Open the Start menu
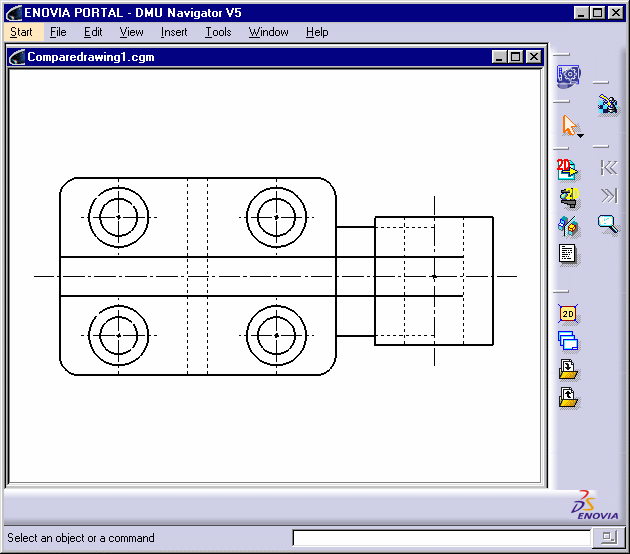This screenshot has height=554, width=630. click(21, 32)
